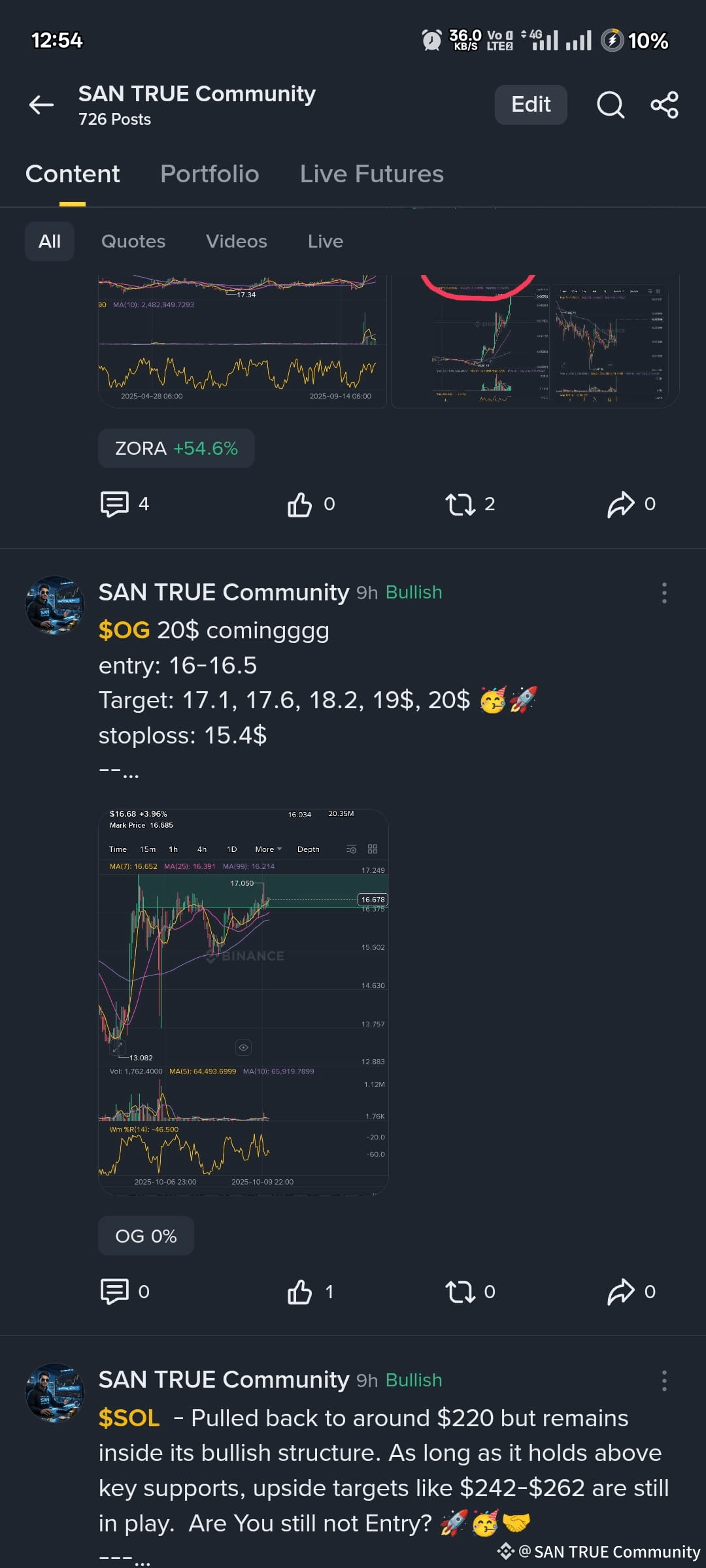Image resolution: width=706 pixels, height=1568 pixels.
Task: Select the Live filter
Action: point(326,241)
